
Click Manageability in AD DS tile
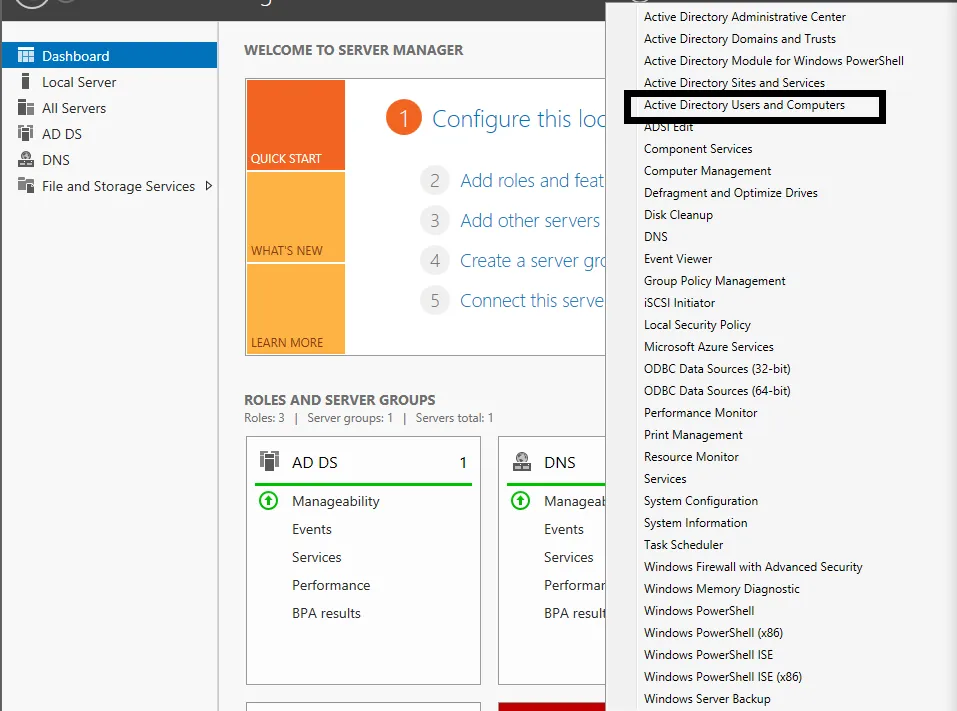click(336, 501)
